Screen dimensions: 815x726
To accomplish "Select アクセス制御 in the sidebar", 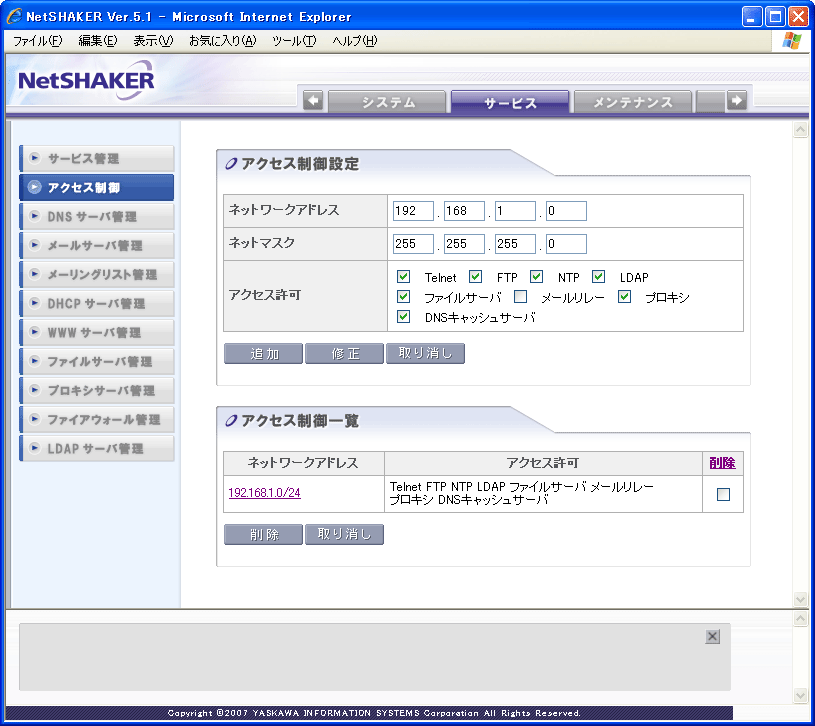I will point(97,187).
